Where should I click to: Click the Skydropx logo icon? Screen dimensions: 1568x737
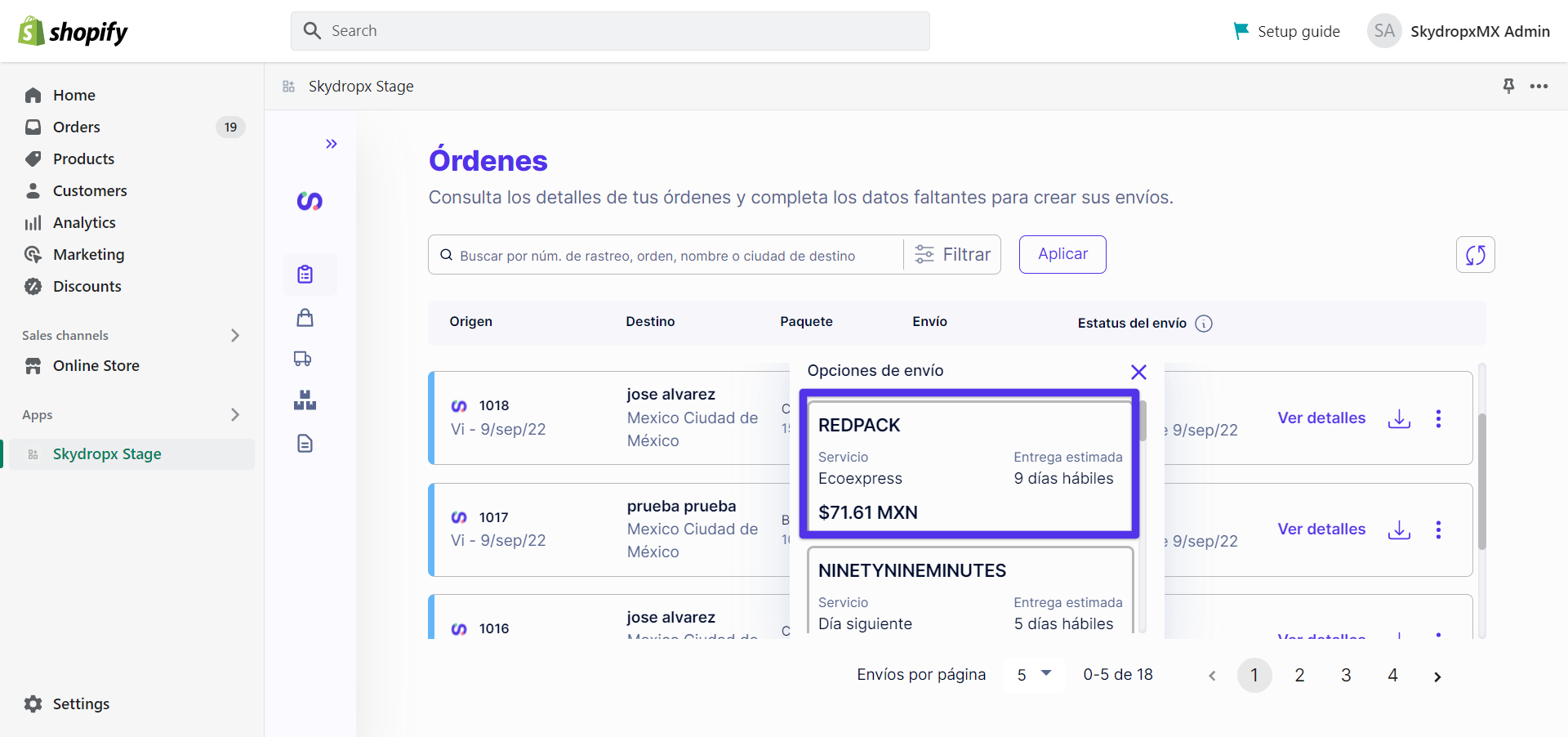click(310, 201)
